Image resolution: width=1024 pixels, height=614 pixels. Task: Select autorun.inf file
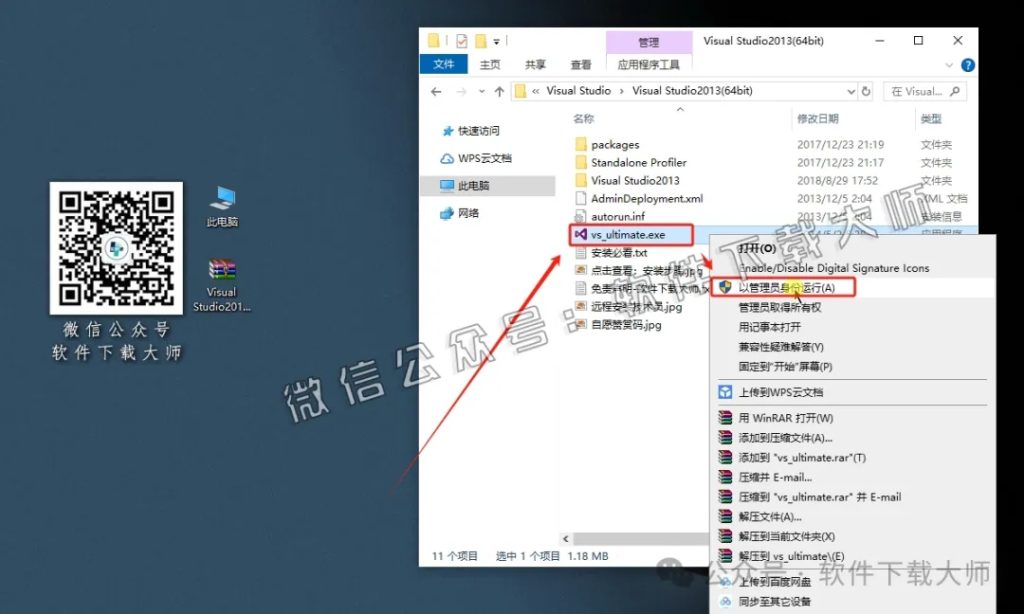618,216
